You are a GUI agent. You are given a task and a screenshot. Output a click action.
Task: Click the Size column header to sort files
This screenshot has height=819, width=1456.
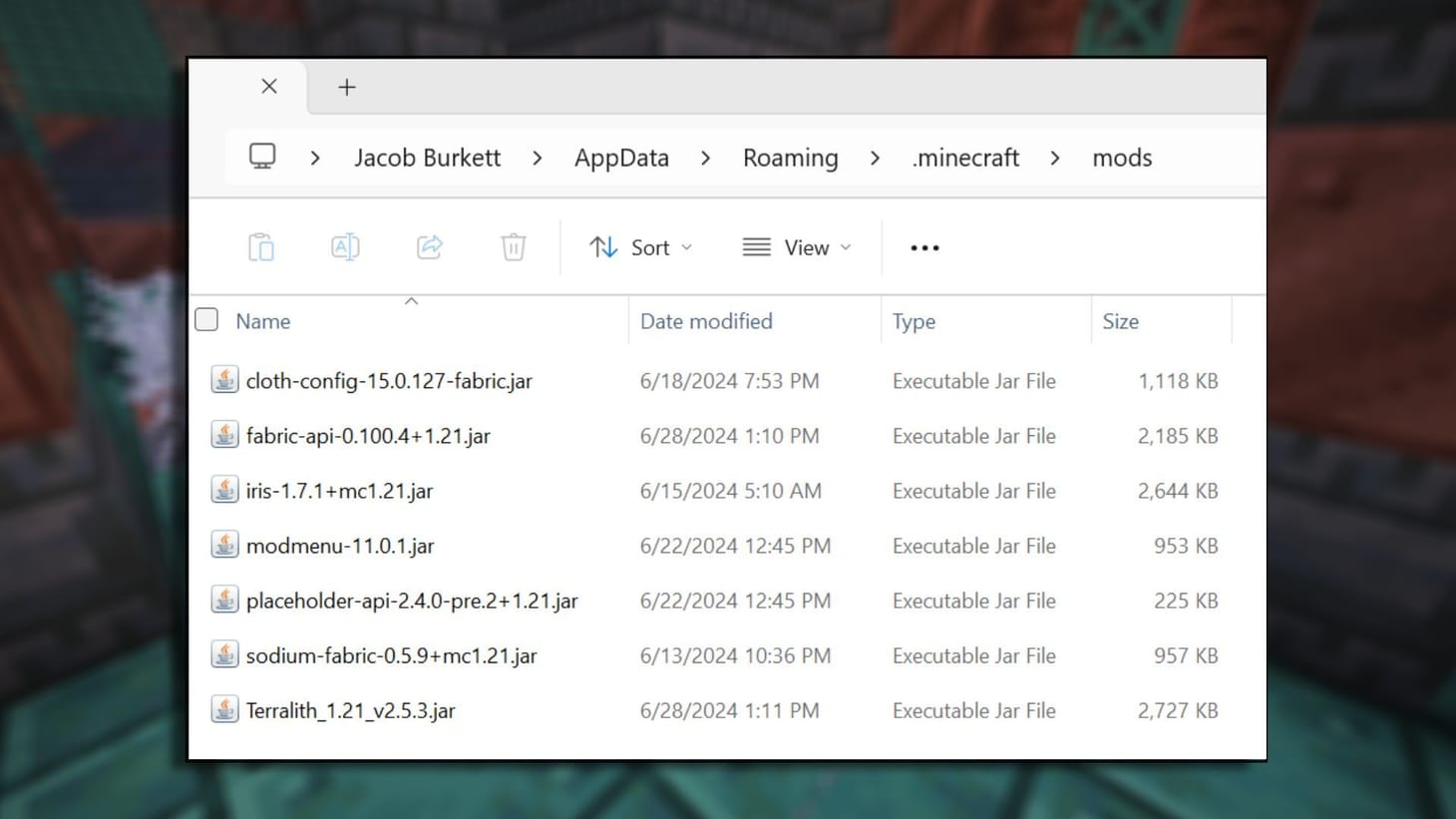tap(1120, 320)
